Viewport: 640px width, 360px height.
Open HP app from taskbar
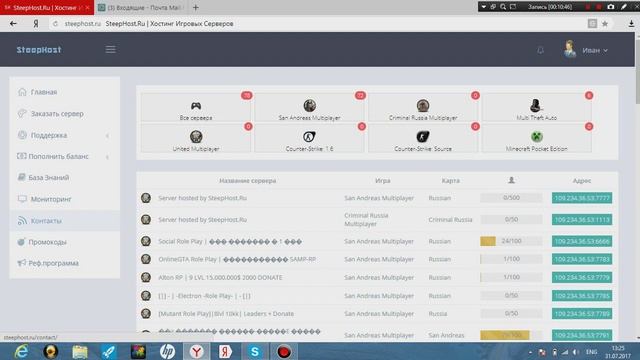[x=167, y=351]
